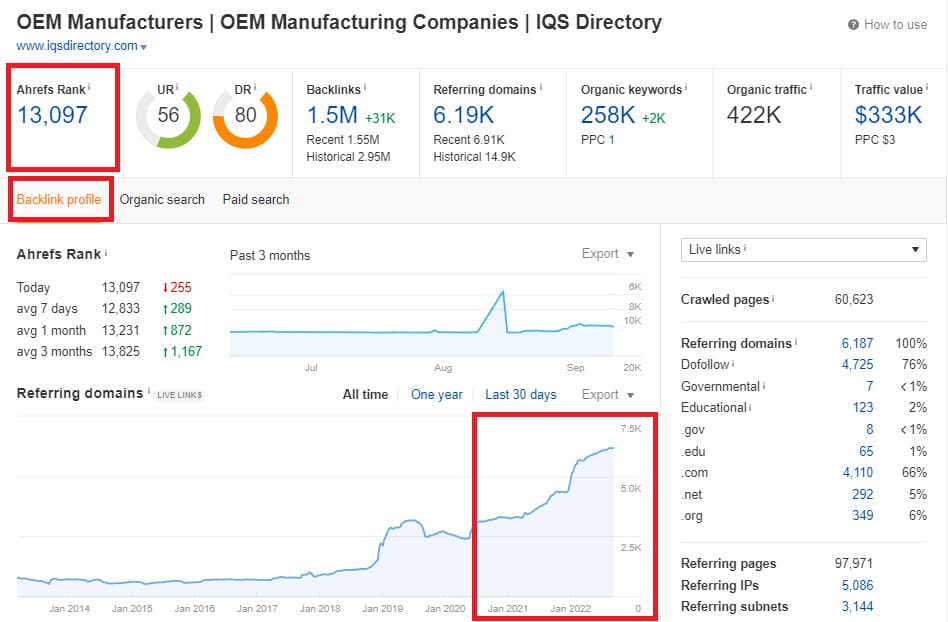Screen dimensions: 948x622
Task: Select the Last 30 days chart range
Action: (521, 394)
